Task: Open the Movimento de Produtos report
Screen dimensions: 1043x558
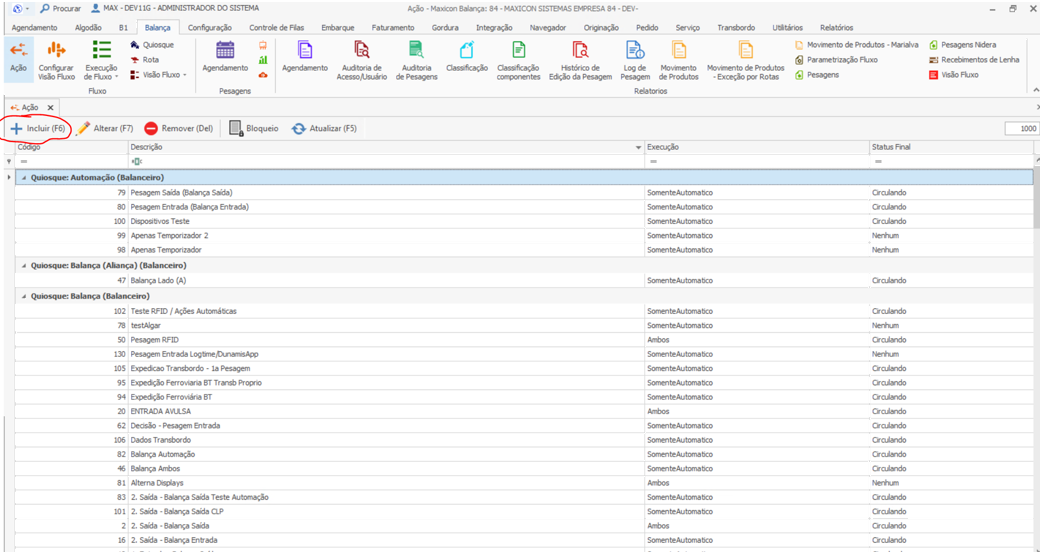Action: pos(678,60)
